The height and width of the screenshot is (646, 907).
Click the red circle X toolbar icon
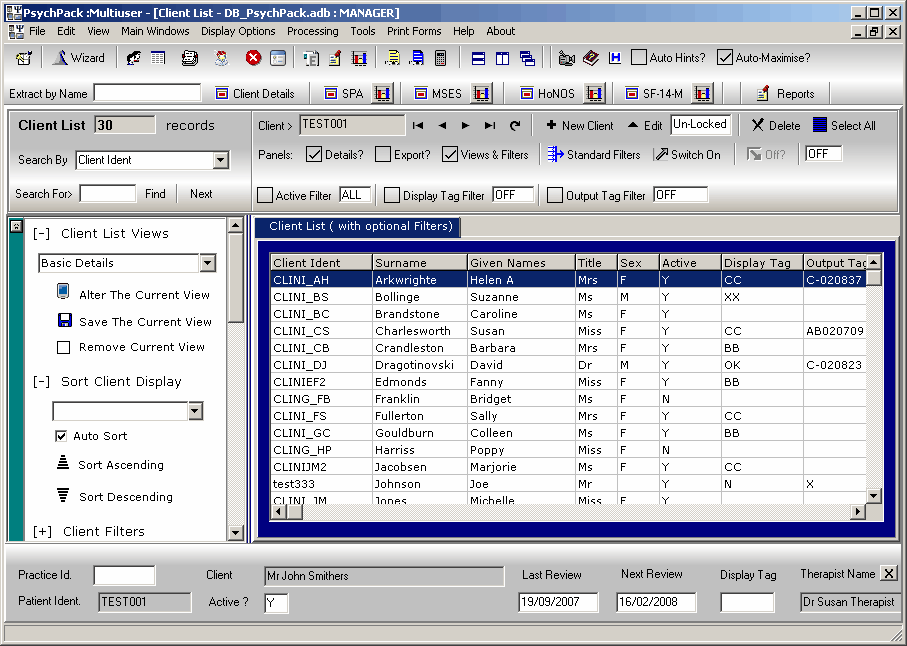pos(253,58)
